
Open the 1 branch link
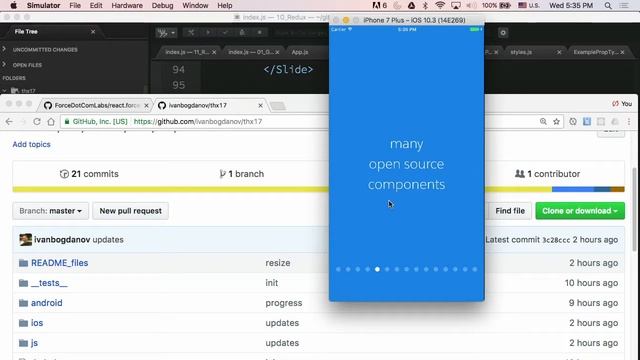[242, 174]
